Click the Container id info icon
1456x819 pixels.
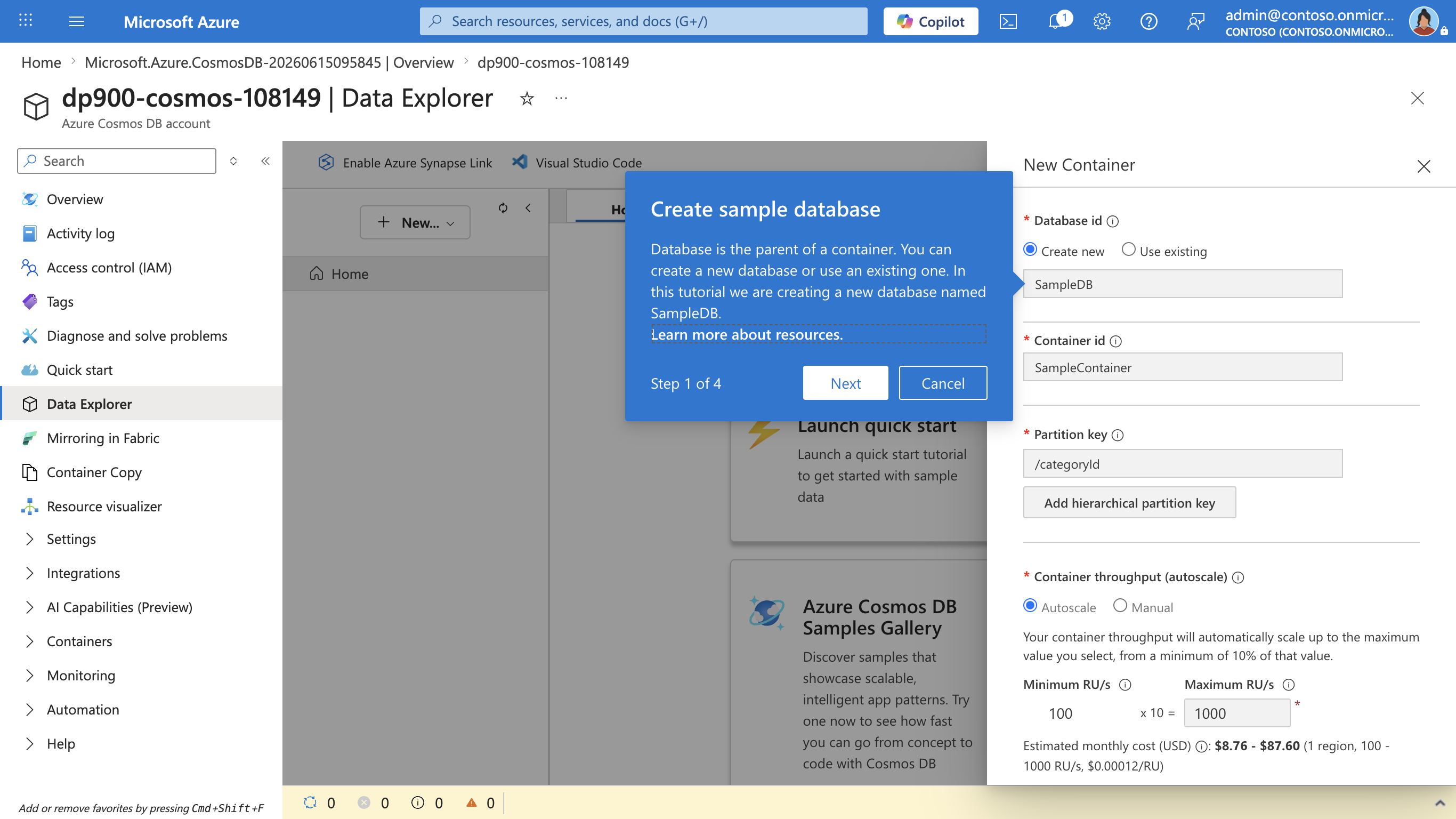[x=1116, y=341]
